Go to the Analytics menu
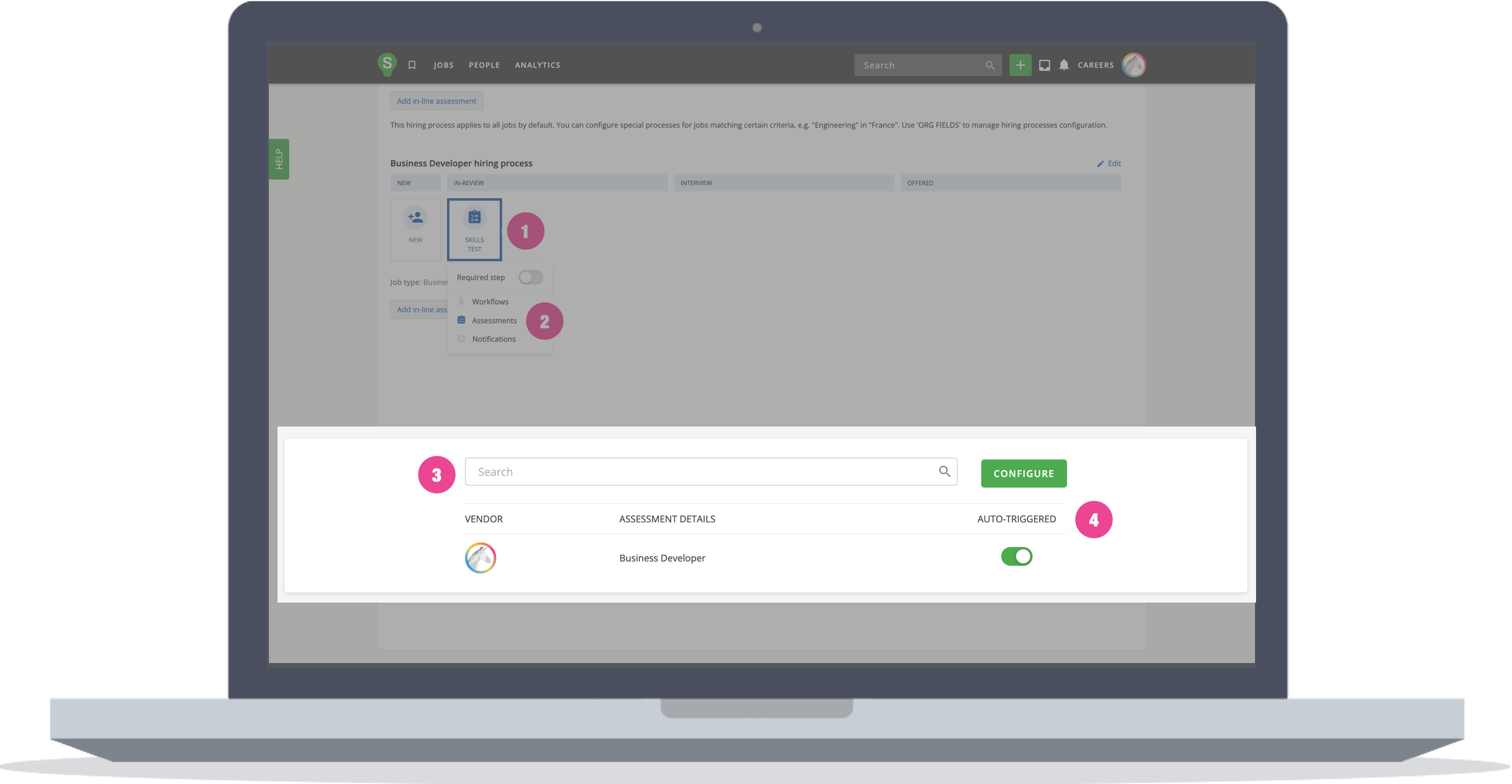The width and height of the screenshot is (1512, 784). [538, 65]
